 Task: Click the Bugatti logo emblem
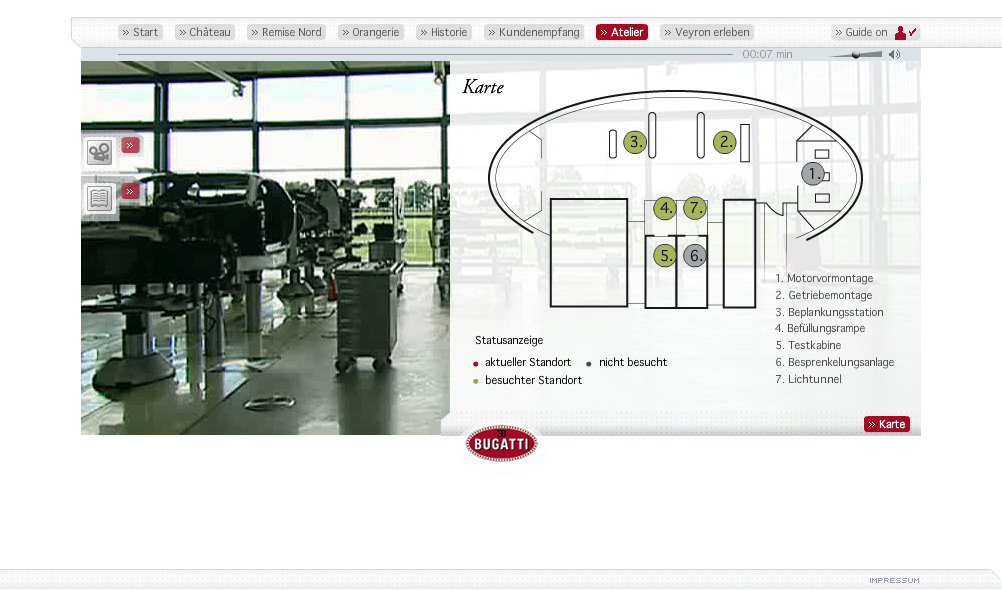tap(501, 443)
